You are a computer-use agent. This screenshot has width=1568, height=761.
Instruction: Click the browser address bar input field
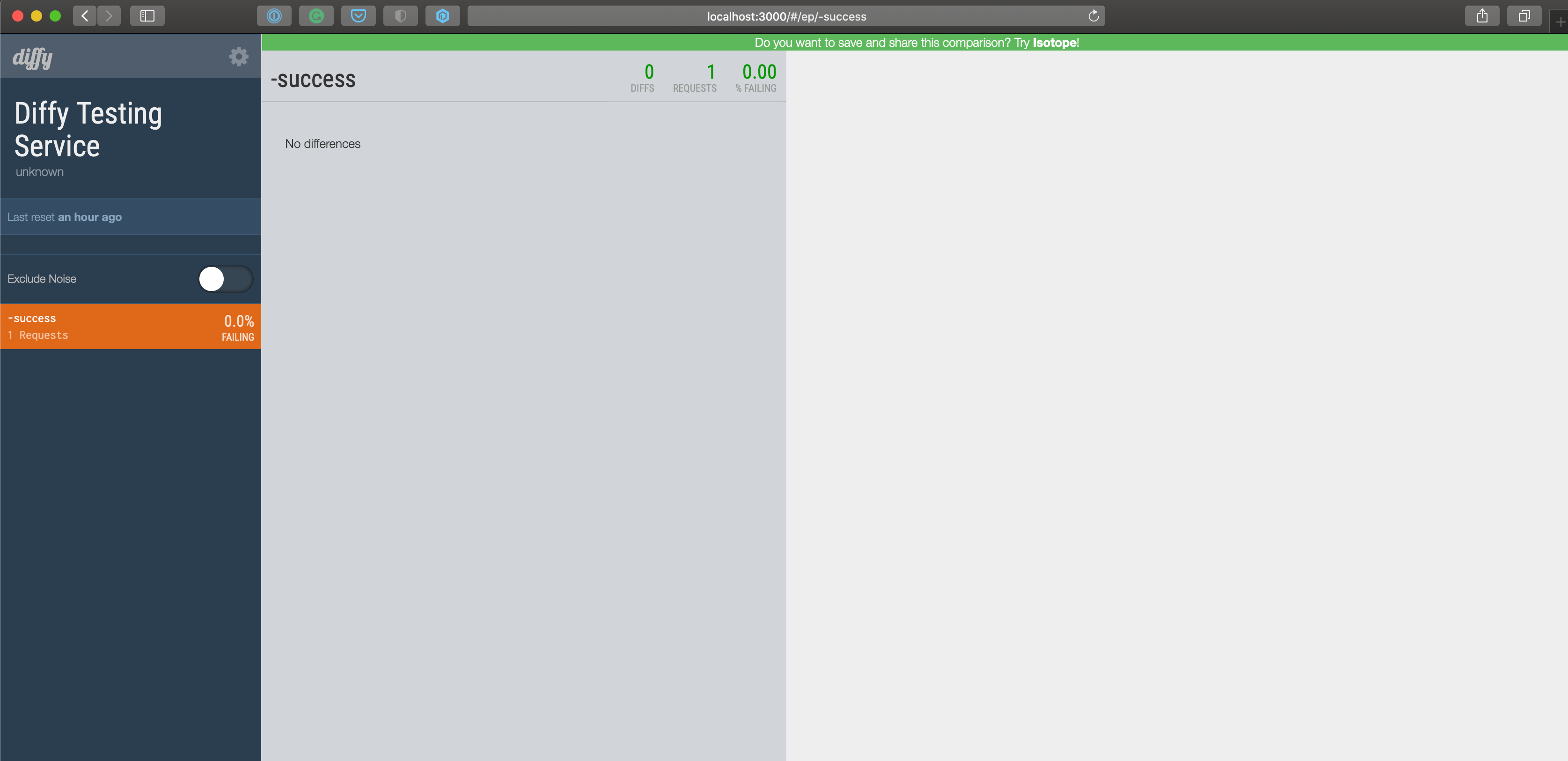tap(783, 16)
